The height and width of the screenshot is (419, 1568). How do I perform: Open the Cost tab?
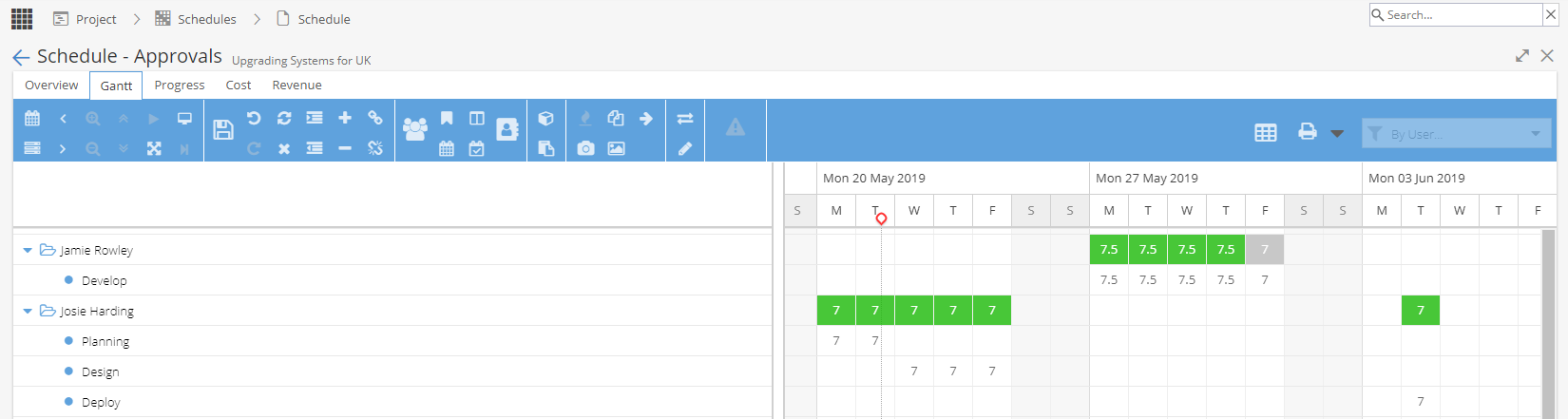click(x=239, y=85)
